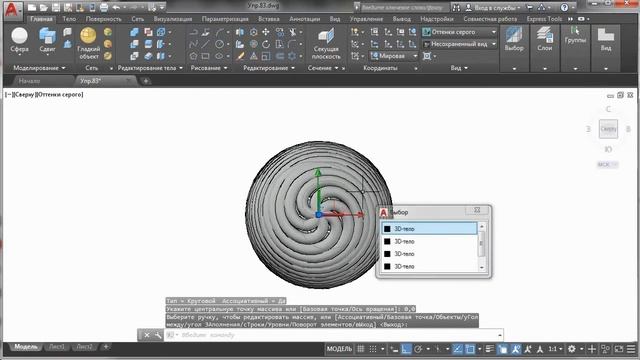
Task: Open the Тело ribbon tab
Action: pos(69,19)
